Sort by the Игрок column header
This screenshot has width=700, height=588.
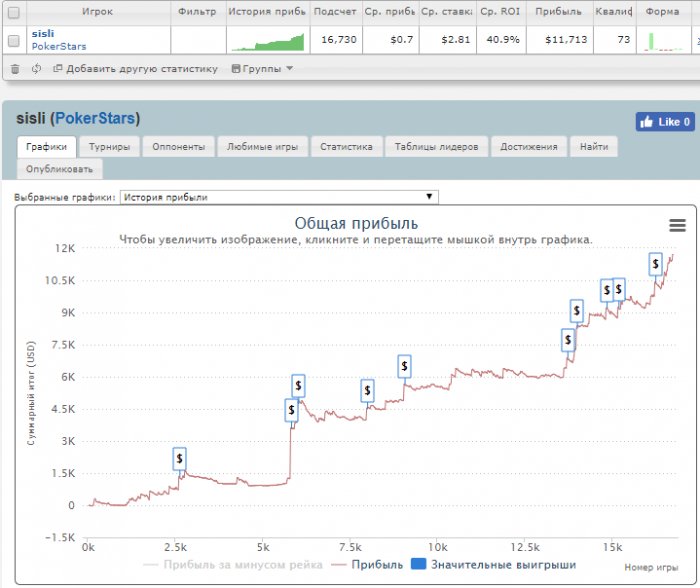pyautogui.click(x=97, y=12)
